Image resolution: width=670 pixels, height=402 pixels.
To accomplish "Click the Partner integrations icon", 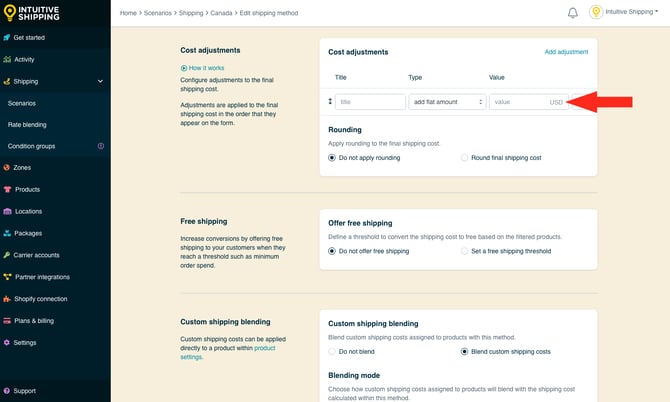I will click(x=7, y=277).
